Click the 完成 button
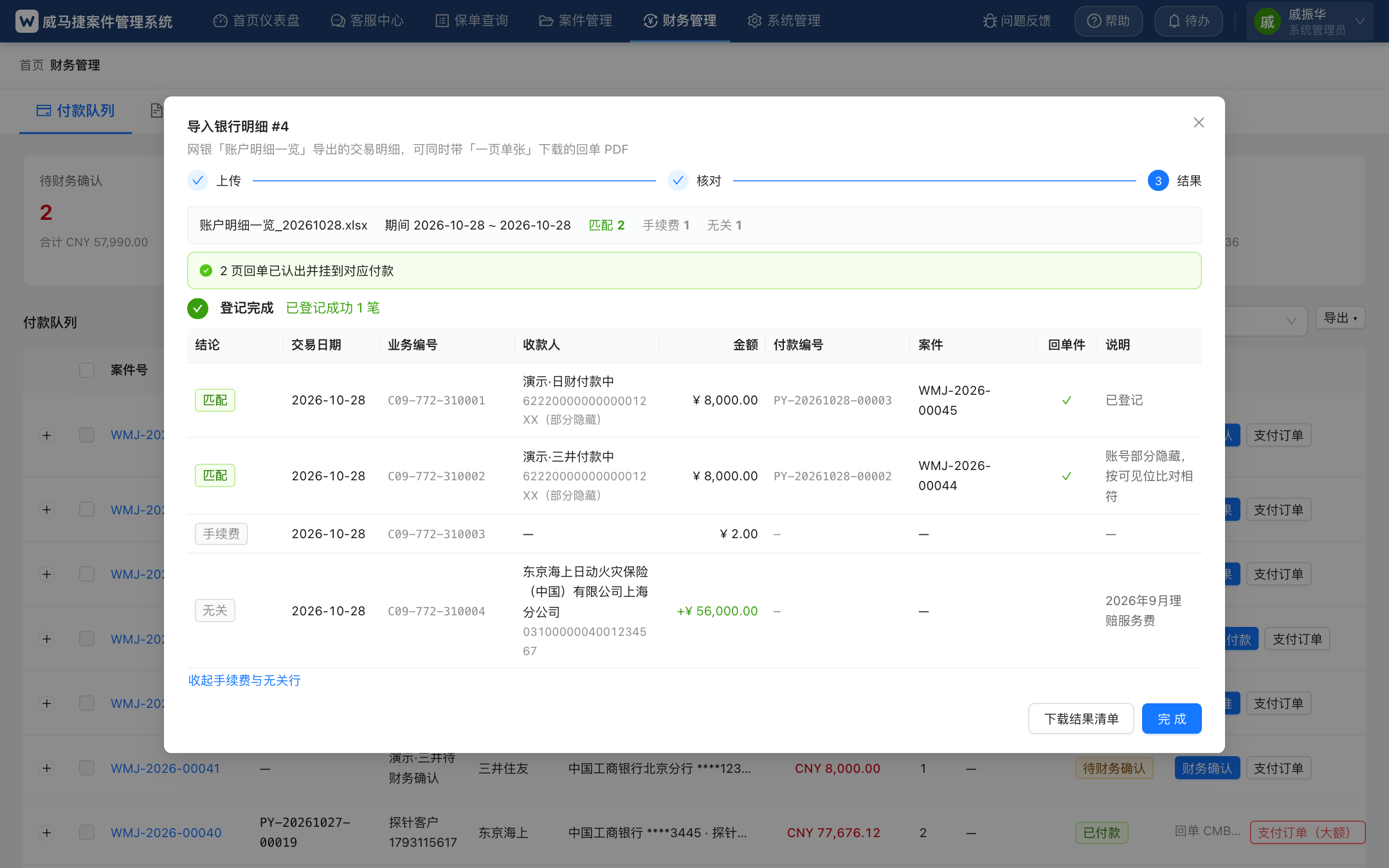Screen dimensions: 1389x868 pos(1172,719)
